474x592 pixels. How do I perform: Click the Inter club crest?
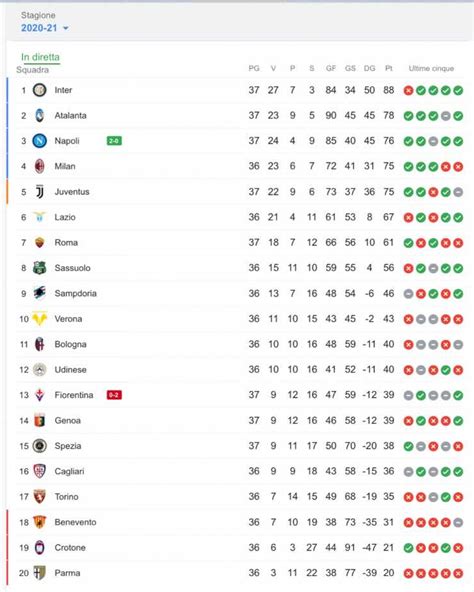pos(40,90)
